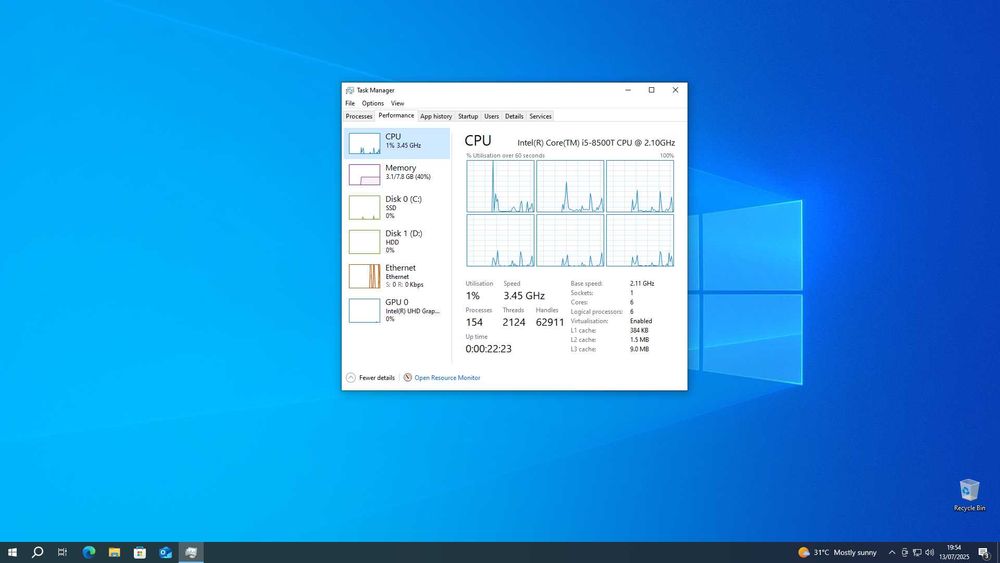Click the Virtualisation Enabled value
Viewport: 1000px width, 563px height.
click(641, 321)
